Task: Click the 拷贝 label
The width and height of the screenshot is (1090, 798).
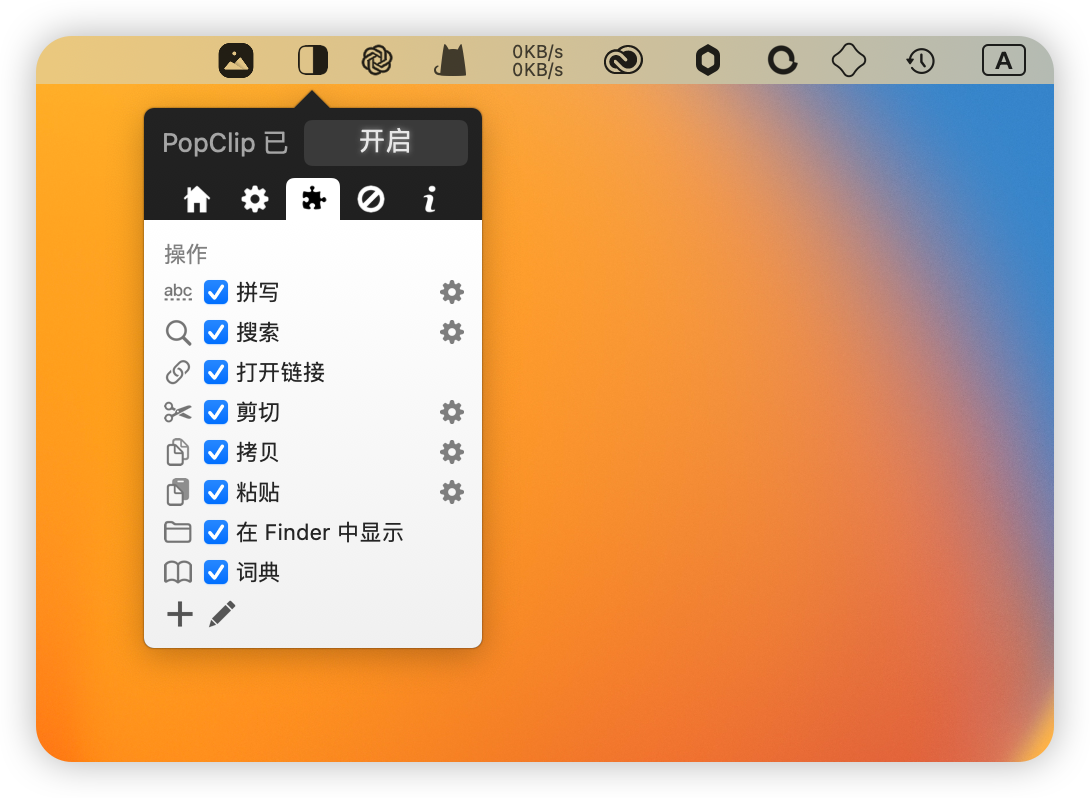Action: tap(258, 453)
